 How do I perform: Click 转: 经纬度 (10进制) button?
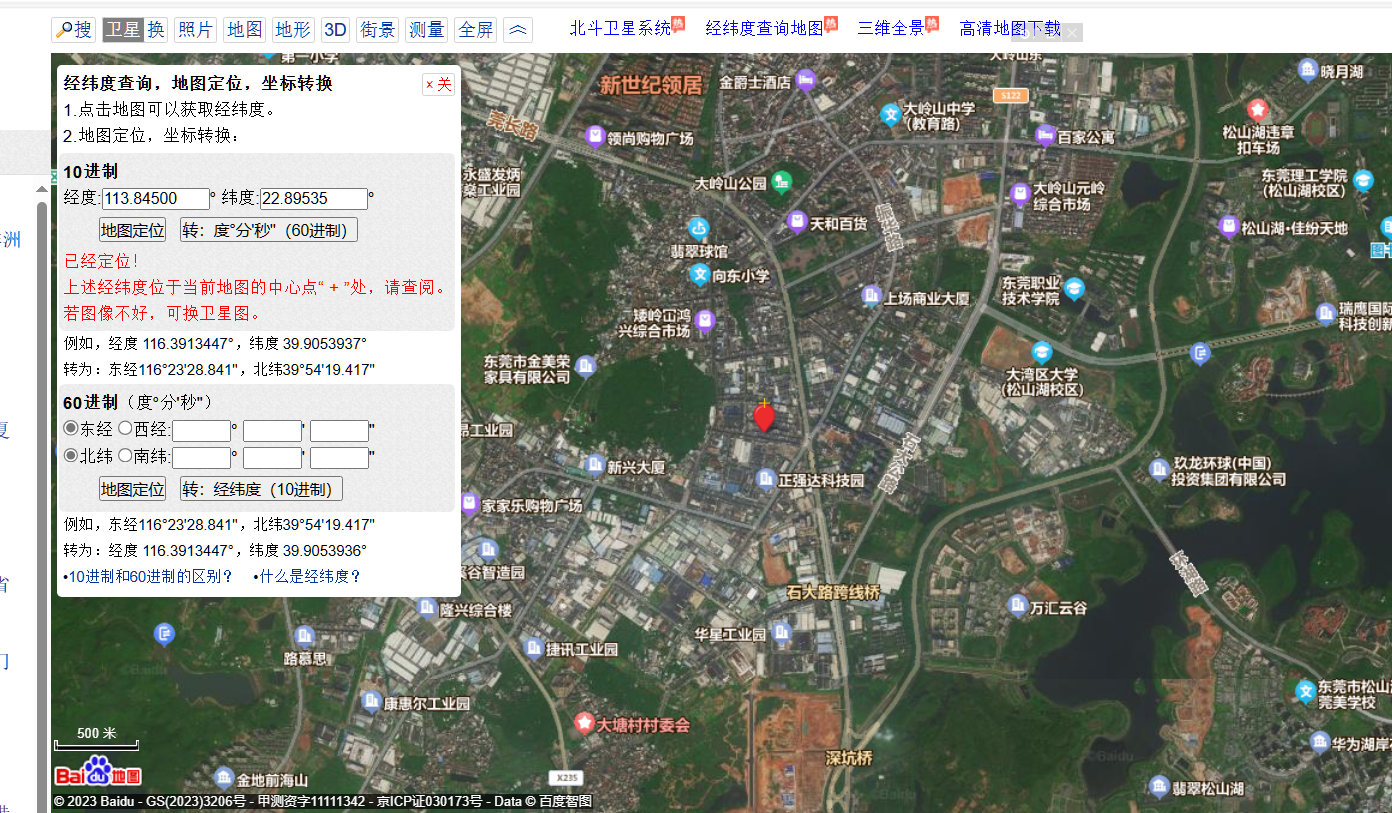pyautogui.click(x=261, y=489)
